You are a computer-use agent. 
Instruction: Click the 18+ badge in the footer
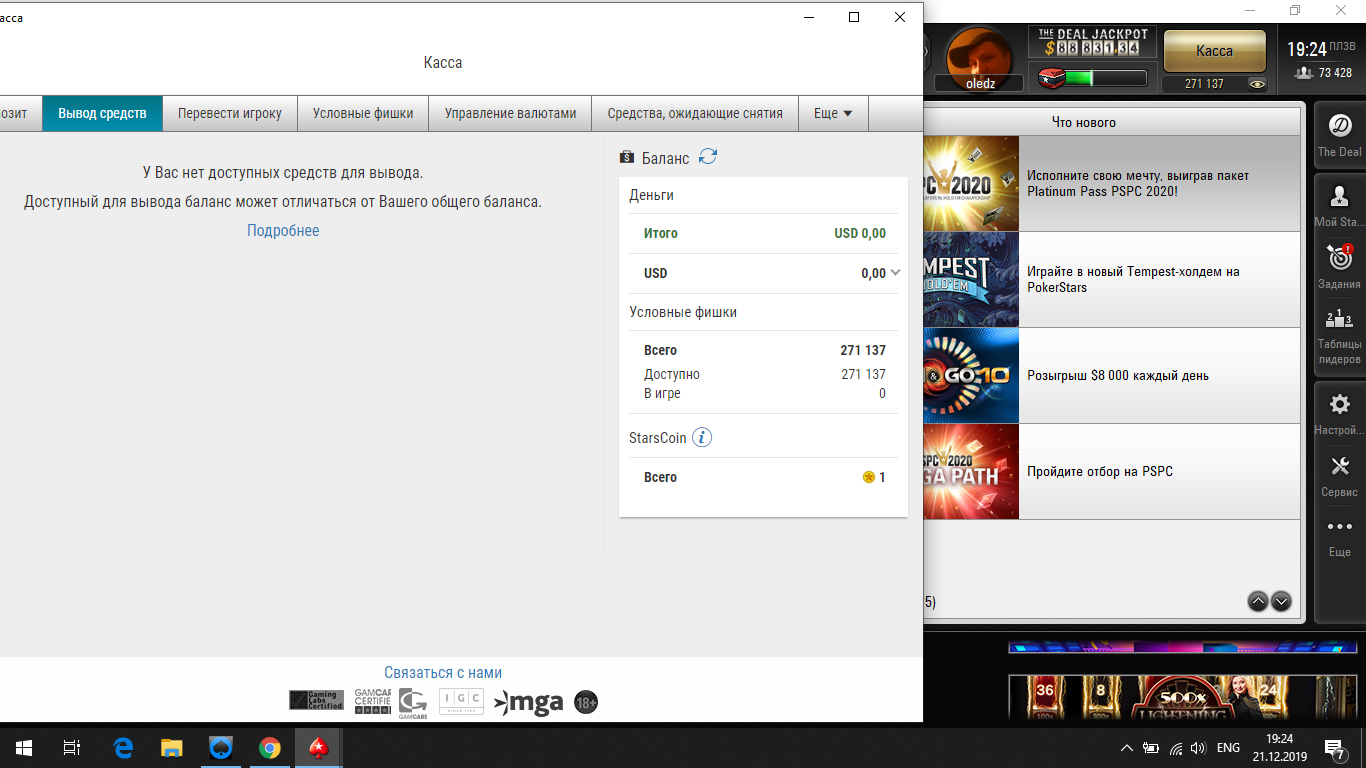pos(586,702)
